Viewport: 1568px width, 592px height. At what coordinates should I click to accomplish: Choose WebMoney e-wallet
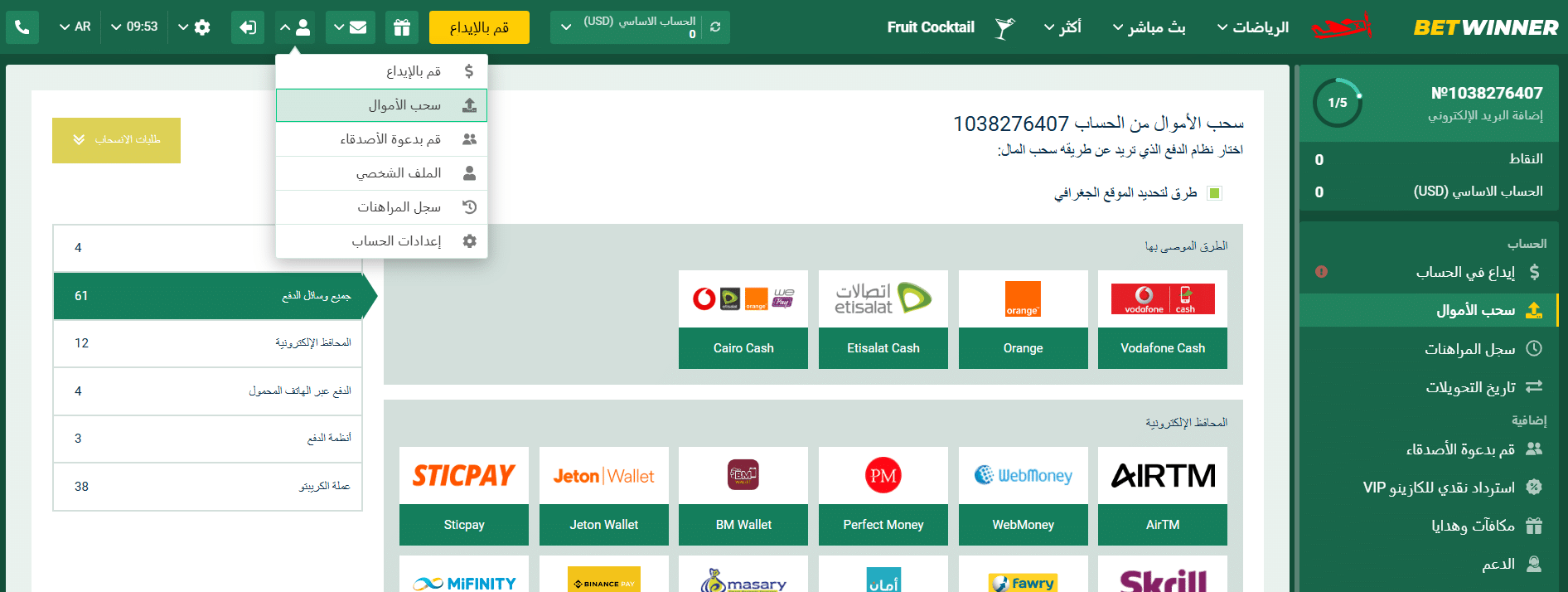click(x=1023, y=496)
